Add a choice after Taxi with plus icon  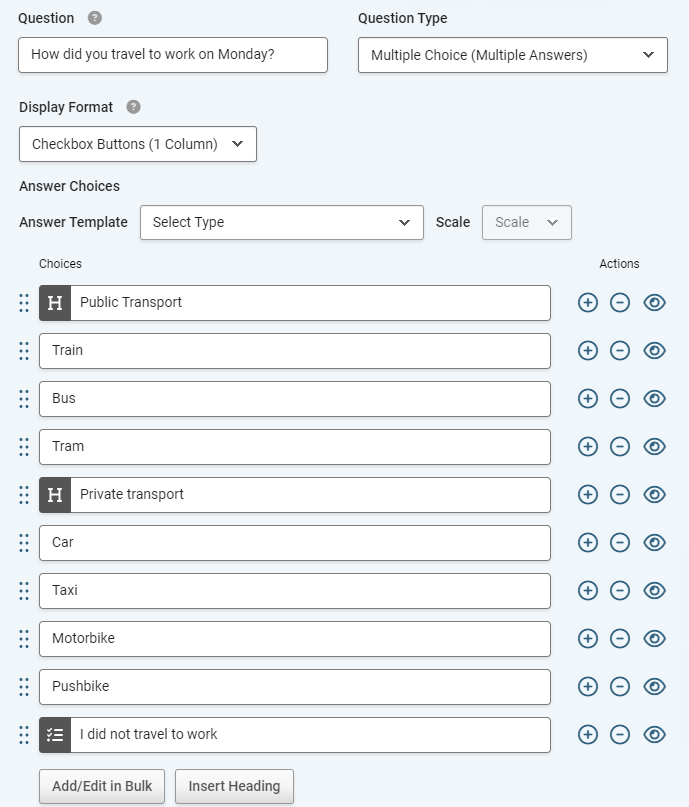pyautogui.click(x=588, y=590)
